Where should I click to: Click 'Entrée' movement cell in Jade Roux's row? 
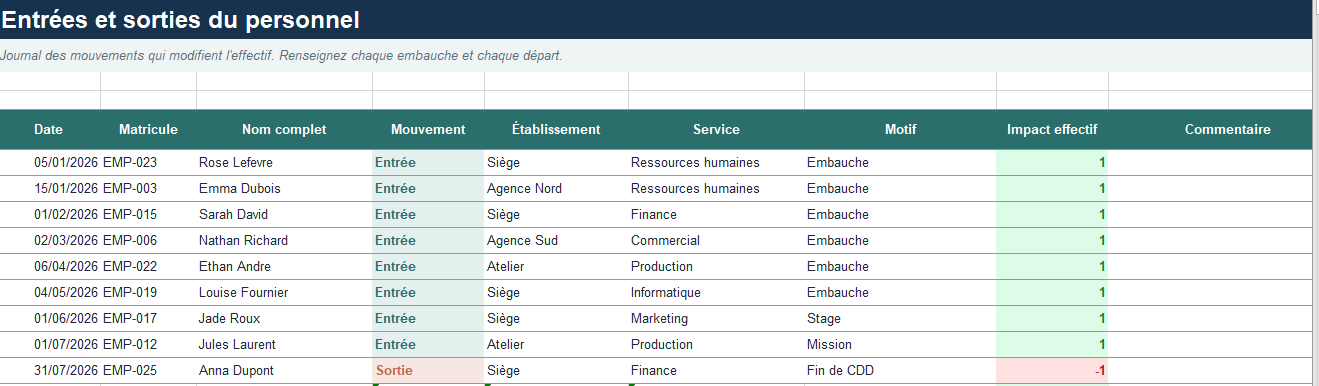(428, 318)
